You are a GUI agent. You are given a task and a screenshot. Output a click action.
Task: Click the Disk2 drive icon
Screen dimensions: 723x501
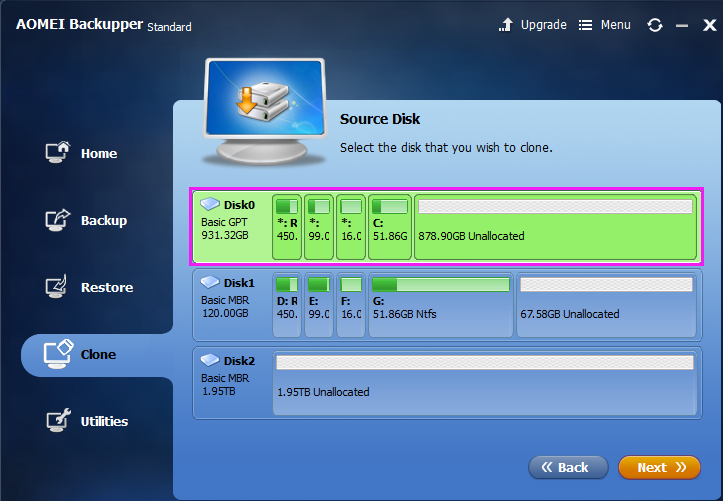(x=210, y=359)
